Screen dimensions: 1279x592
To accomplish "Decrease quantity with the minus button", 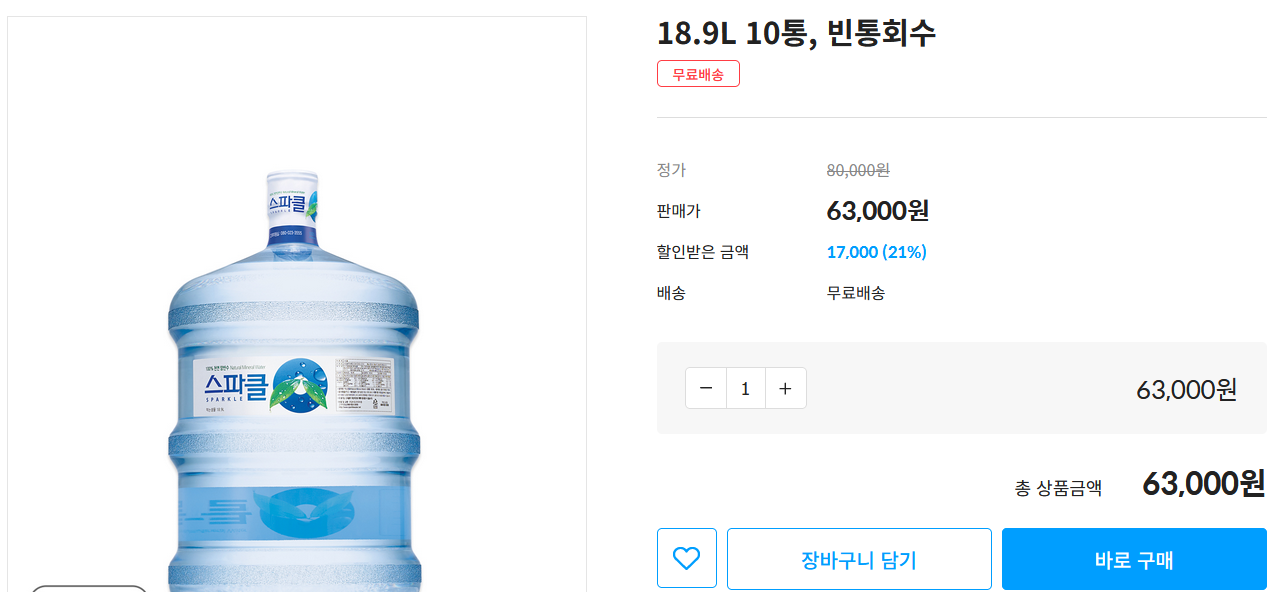I will (x=706, y=388).
